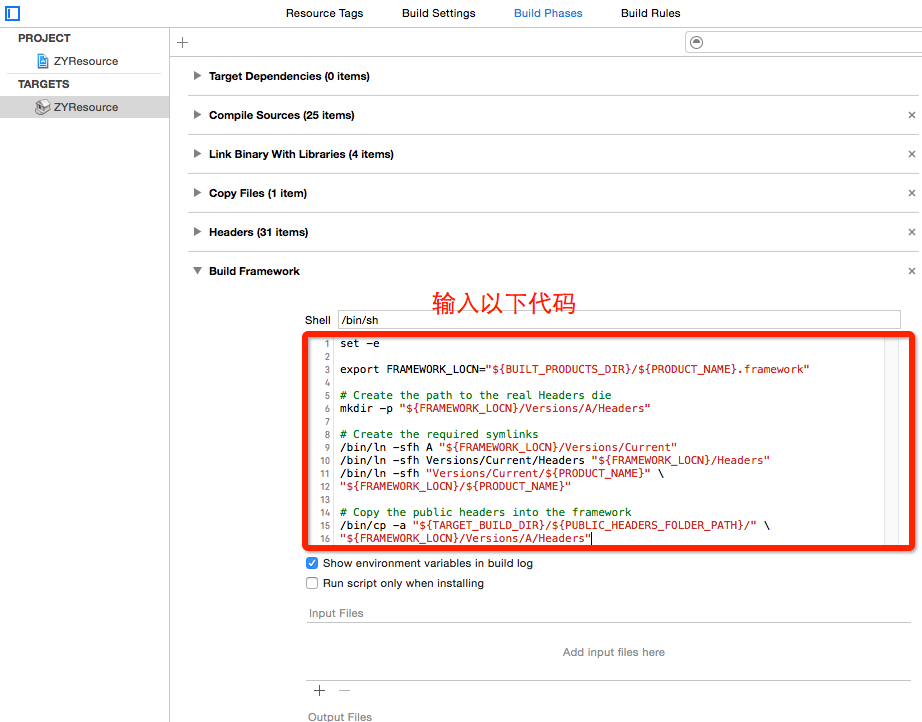Add a new build phase with plus icon
Image resolution: width=922 pixels, height=722 pixels.
[x=183, y=42]
